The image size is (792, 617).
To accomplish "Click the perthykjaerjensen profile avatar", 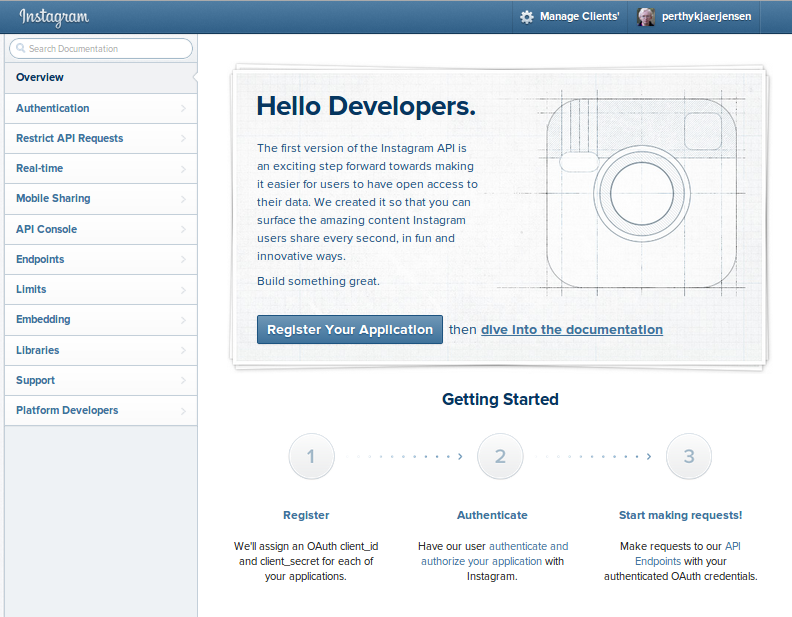I will click(646, 17).
